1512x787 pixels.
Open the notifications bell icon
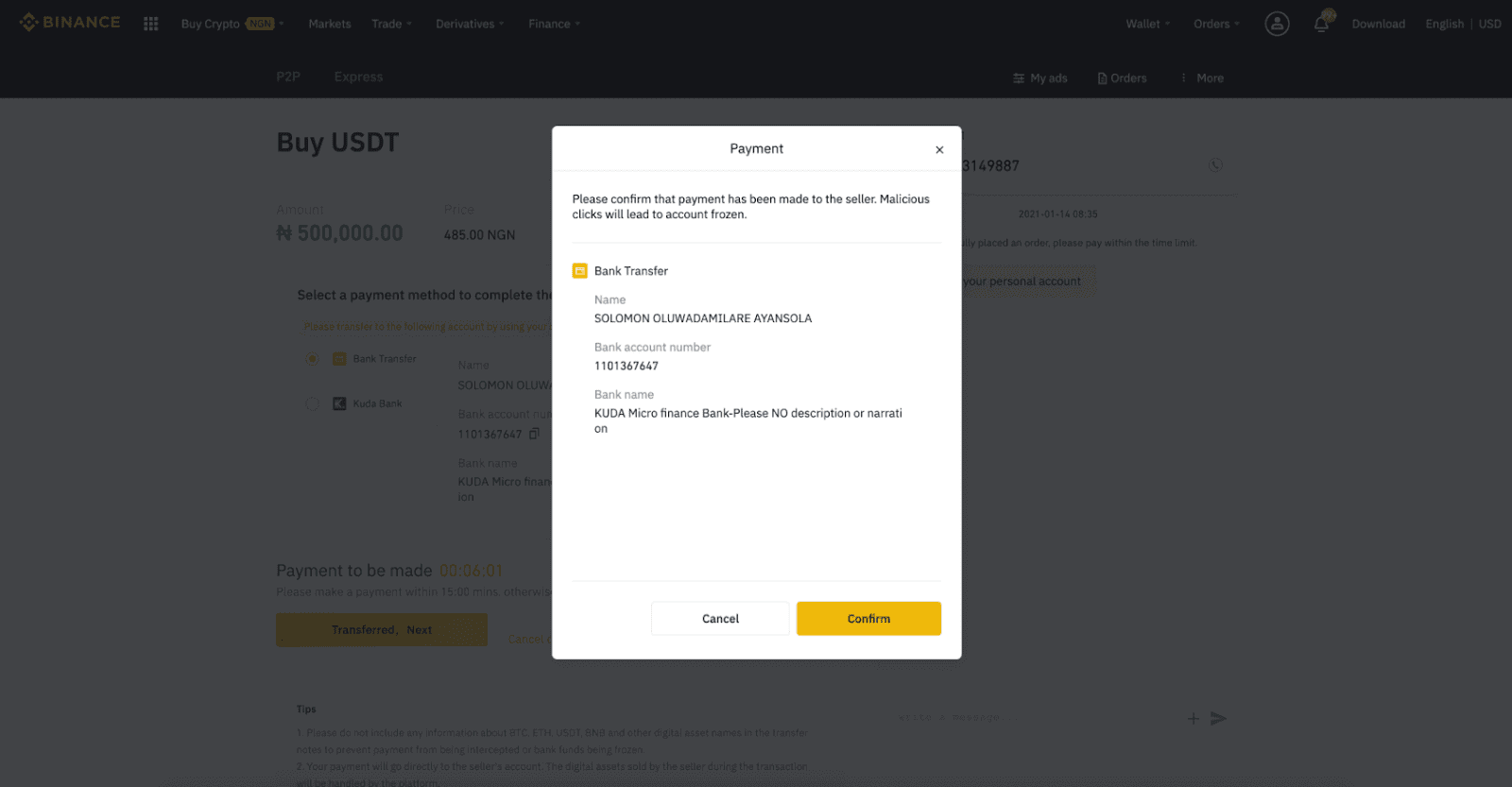[1322, 23]
